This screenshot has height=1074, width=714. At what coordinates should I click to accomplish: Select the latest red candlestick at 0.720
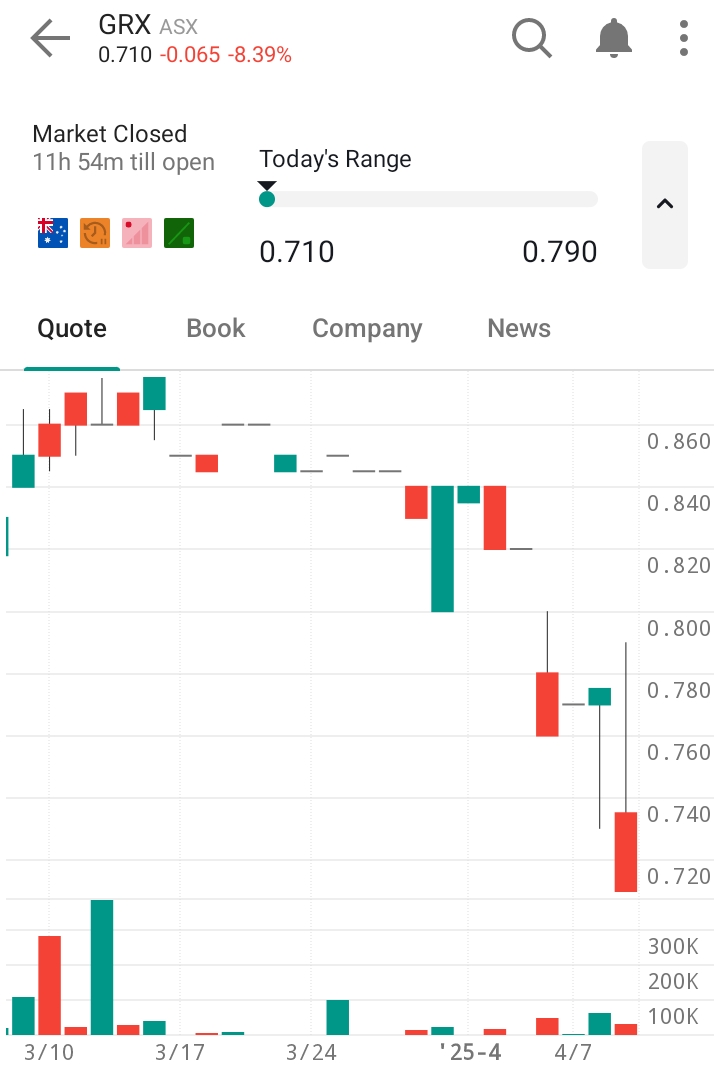(626, 851)
